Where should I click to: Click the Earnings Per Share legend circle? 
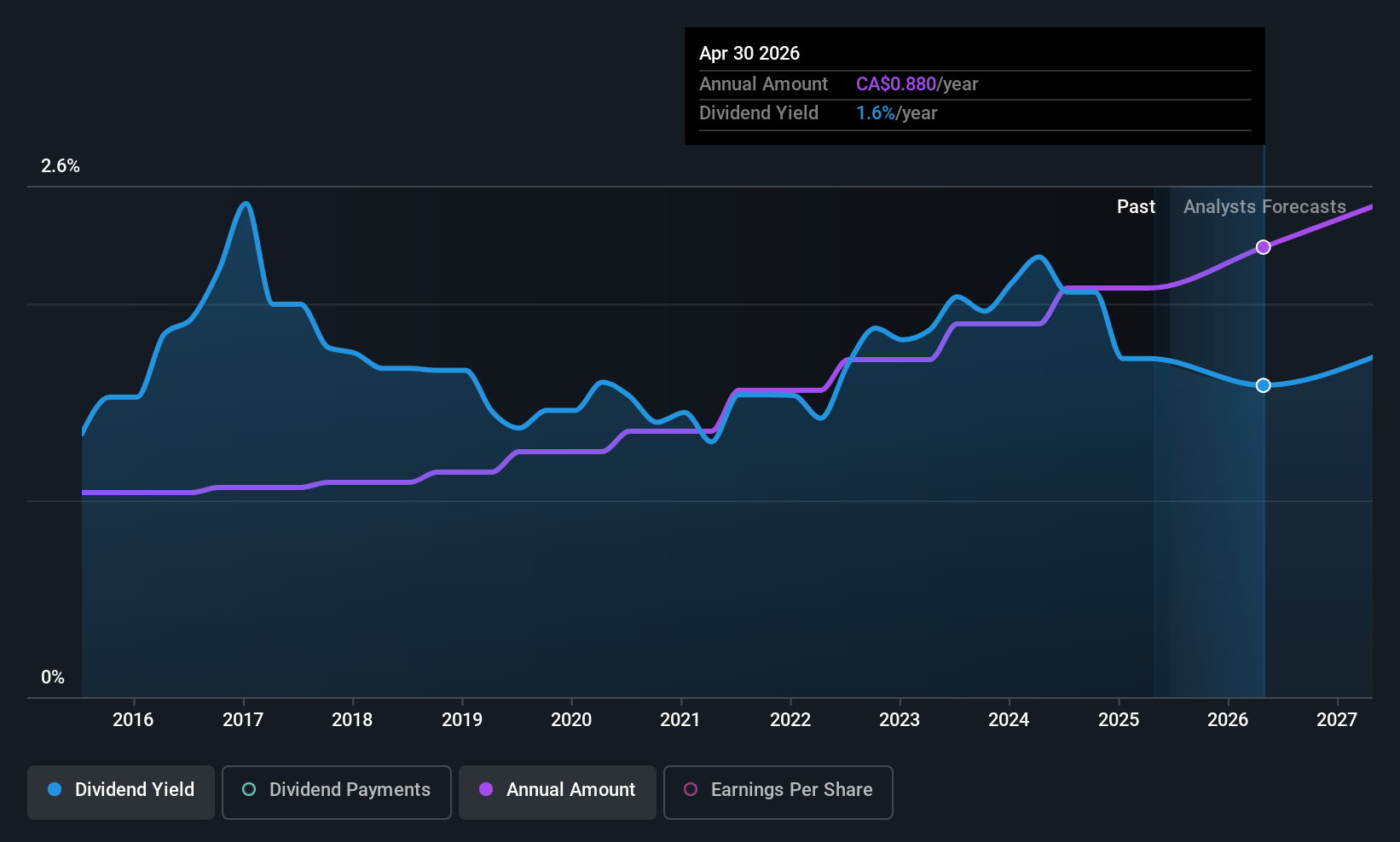point(691,790)
